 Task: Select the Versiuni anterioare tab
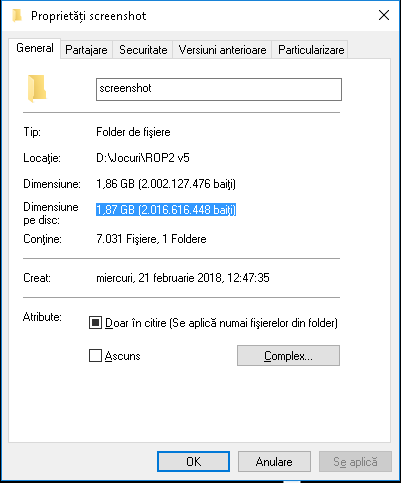pyautogui.click(x=222, y=50)
